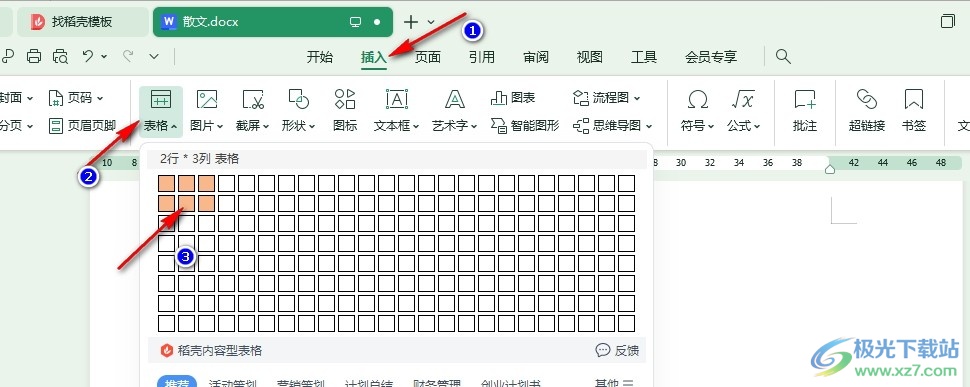Insert a 批注 comment
The width and height of the screenshot is (970, 387).
[x=805, y=111]
